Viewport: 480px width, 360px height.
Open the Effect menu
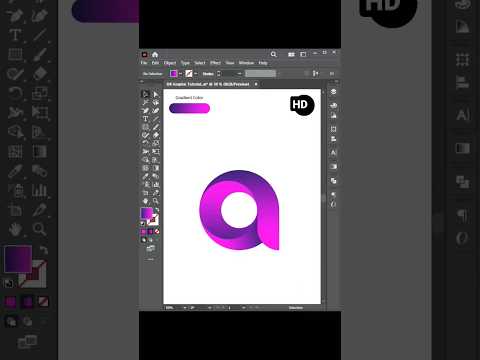pos(215,63)
